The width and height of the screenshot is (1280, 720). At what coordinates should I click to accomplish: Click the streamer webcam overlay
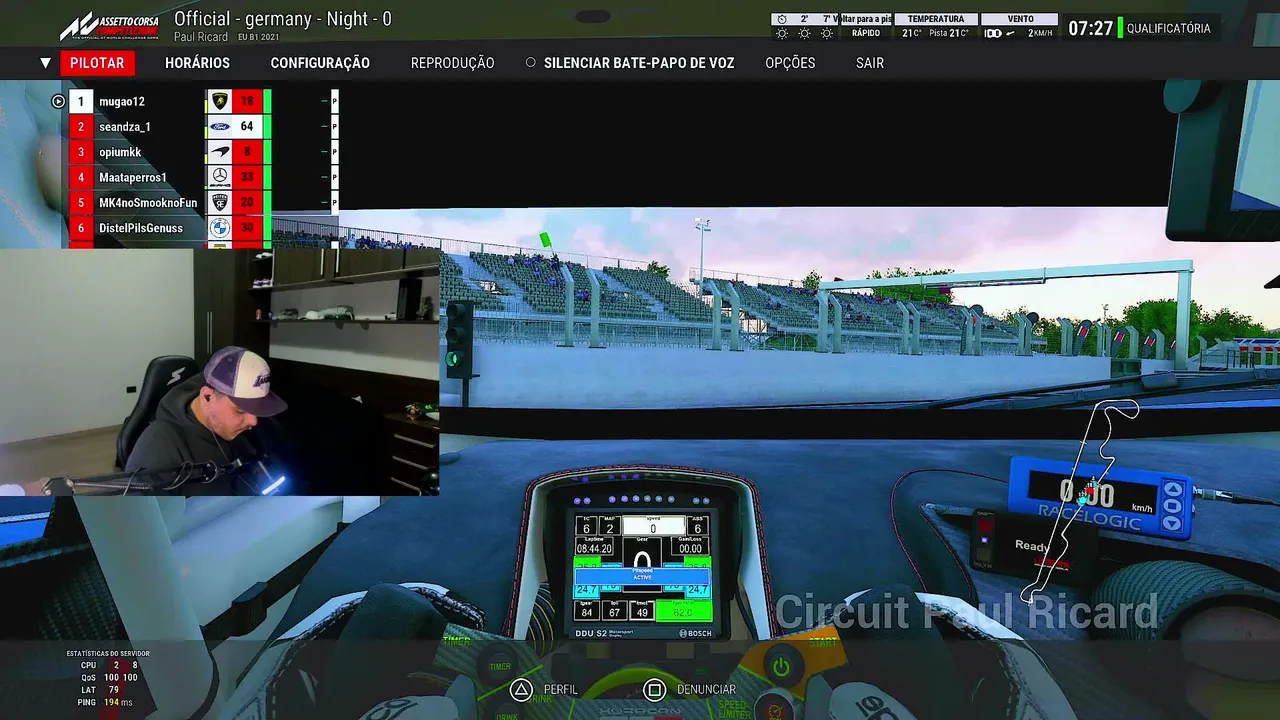[x=219, y=371]
